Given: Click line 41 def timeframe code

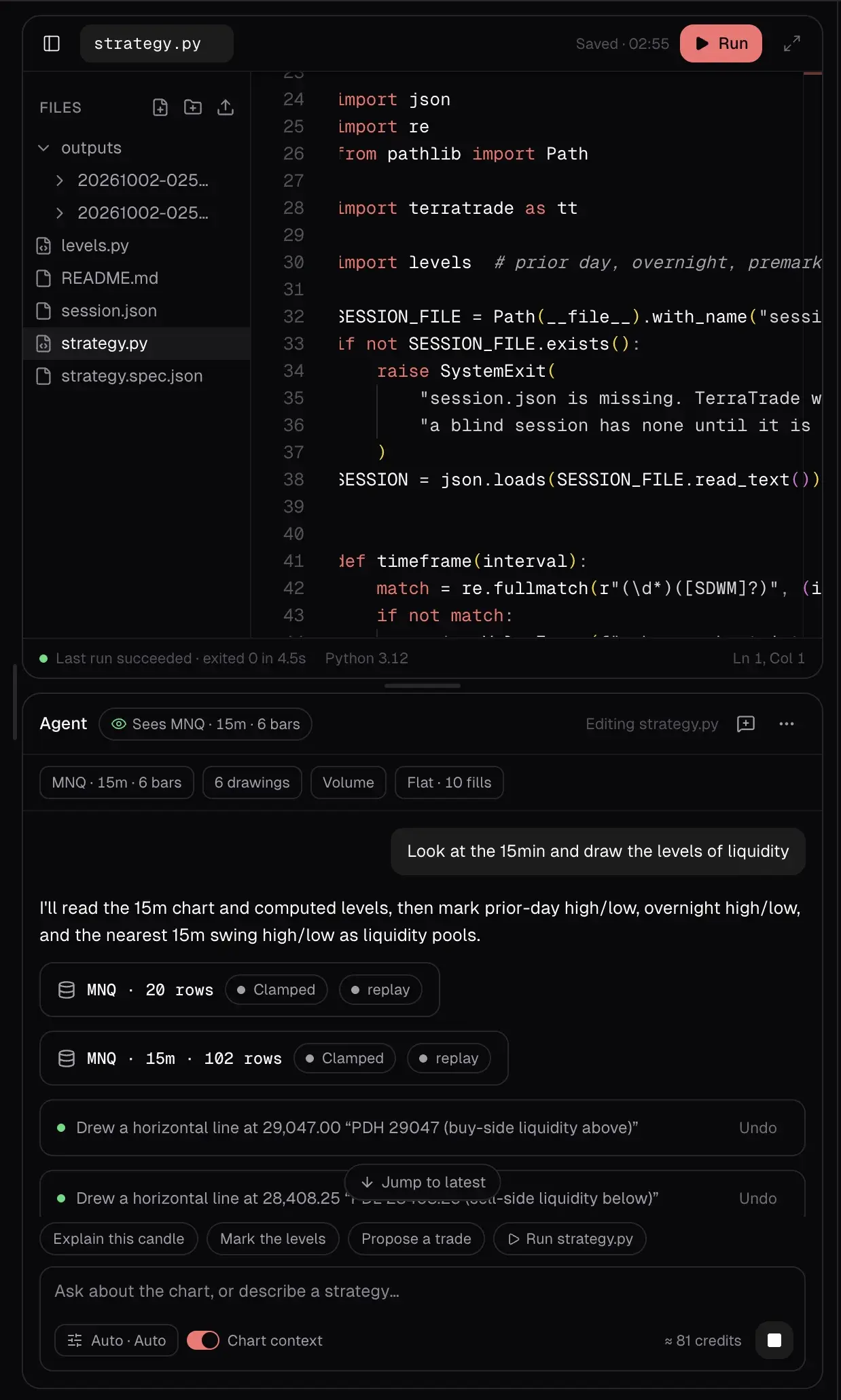Looking at the screenshot, I should (463, 561).
